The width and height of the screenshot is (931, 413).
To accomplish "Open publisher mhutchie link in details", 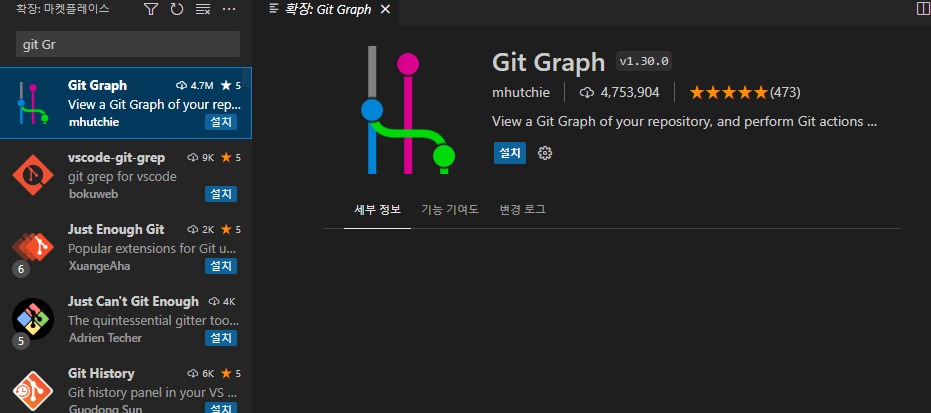I will tap(521, 93).
